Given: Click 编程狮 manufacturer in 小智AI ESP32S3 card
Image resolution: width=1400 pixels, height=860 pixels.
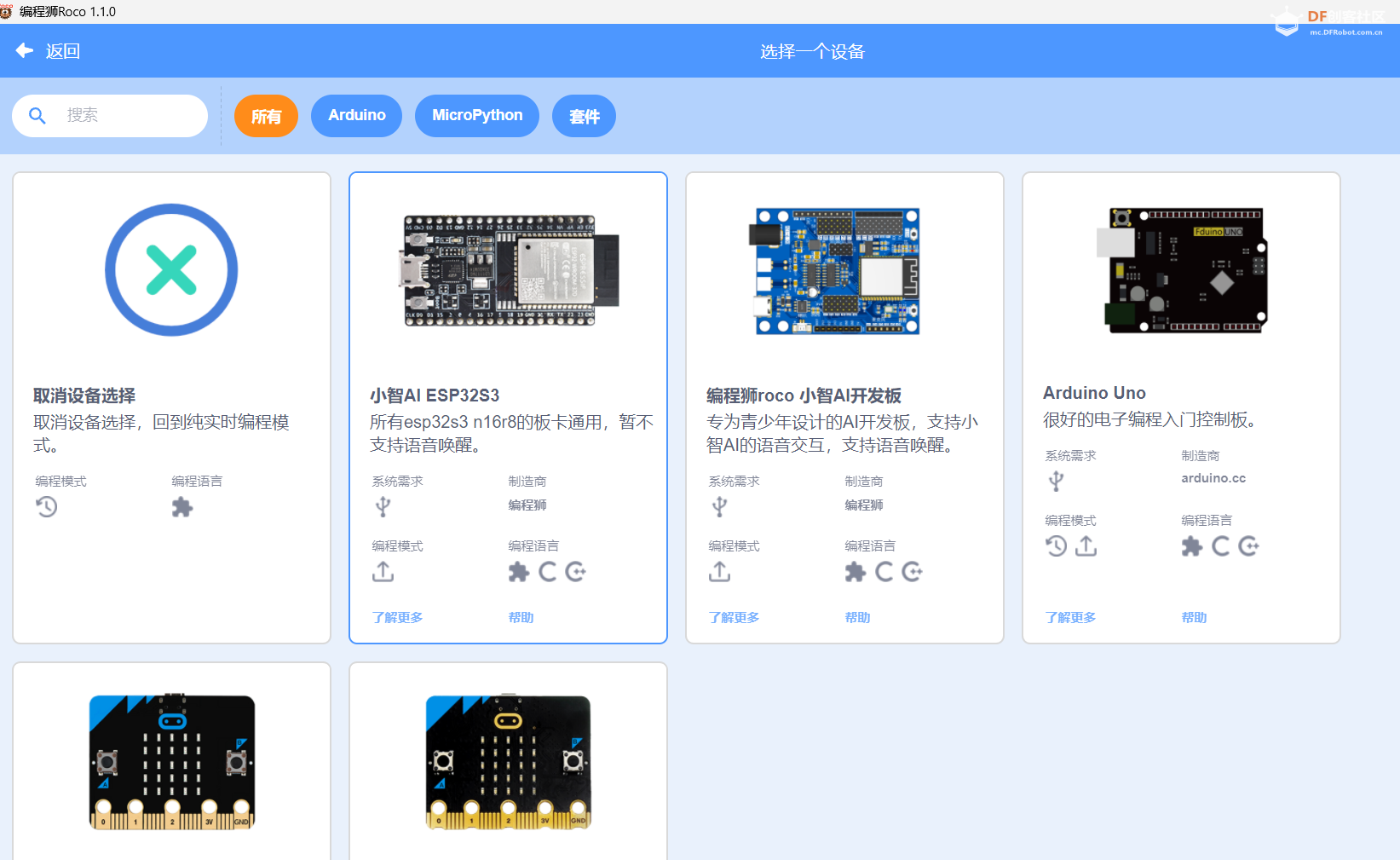Looking at the screenshot, I should (x=527, y=505).
